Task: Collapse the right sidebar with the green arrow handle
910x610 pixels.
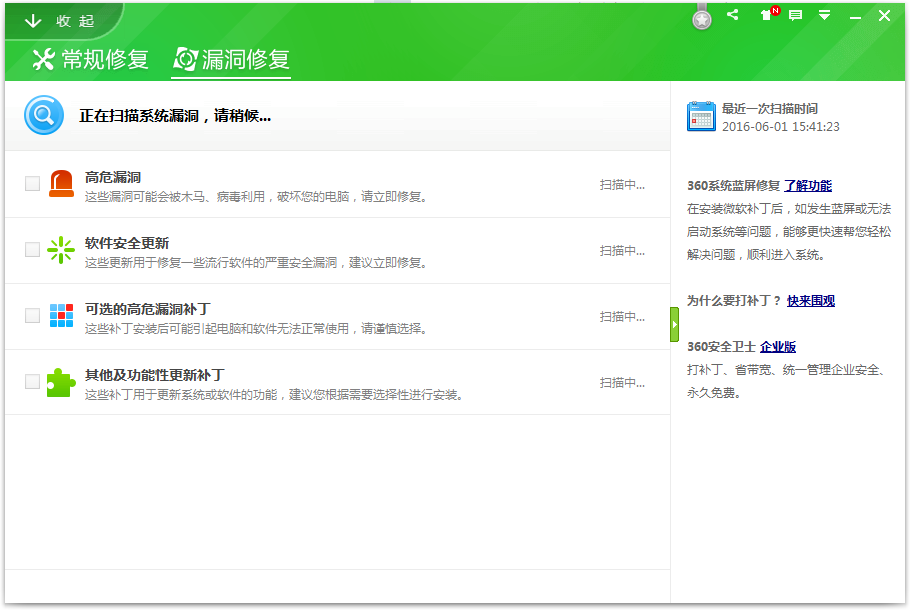Action: (674, 324)
